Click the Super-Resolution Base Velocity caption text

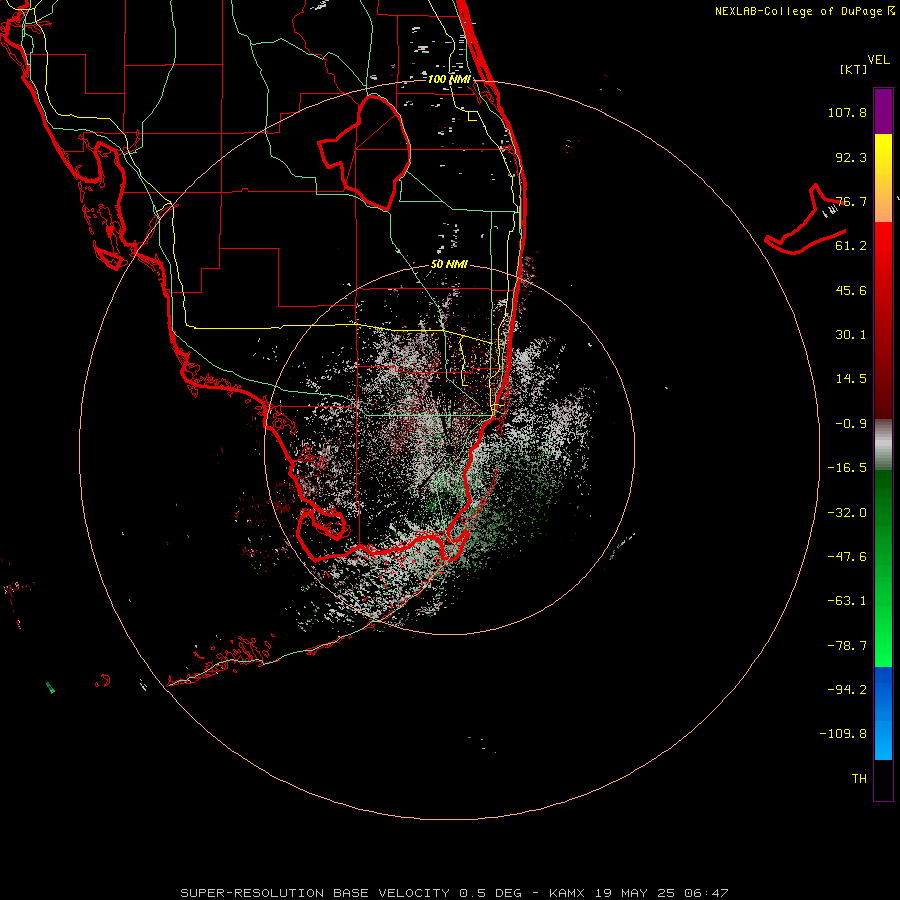(455, 893)
